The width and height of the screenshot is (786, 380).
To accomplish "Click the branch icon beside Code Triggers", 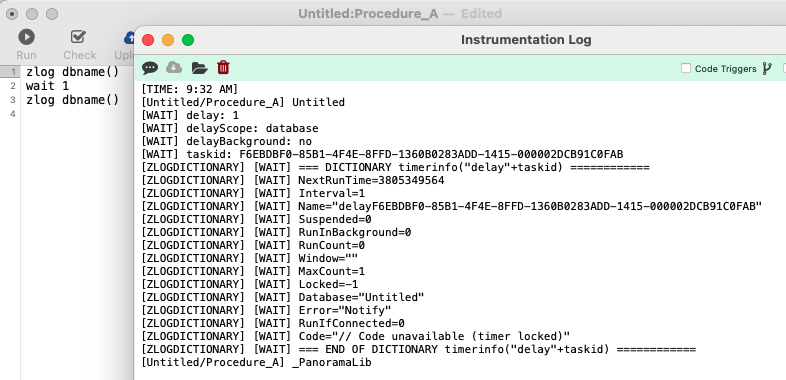I will coord(767,69).
